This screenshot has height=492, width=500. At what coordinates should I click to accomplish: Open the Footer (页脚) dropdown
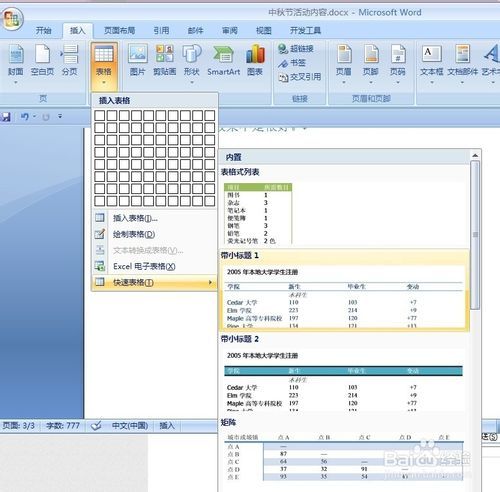tap(371, 63)
